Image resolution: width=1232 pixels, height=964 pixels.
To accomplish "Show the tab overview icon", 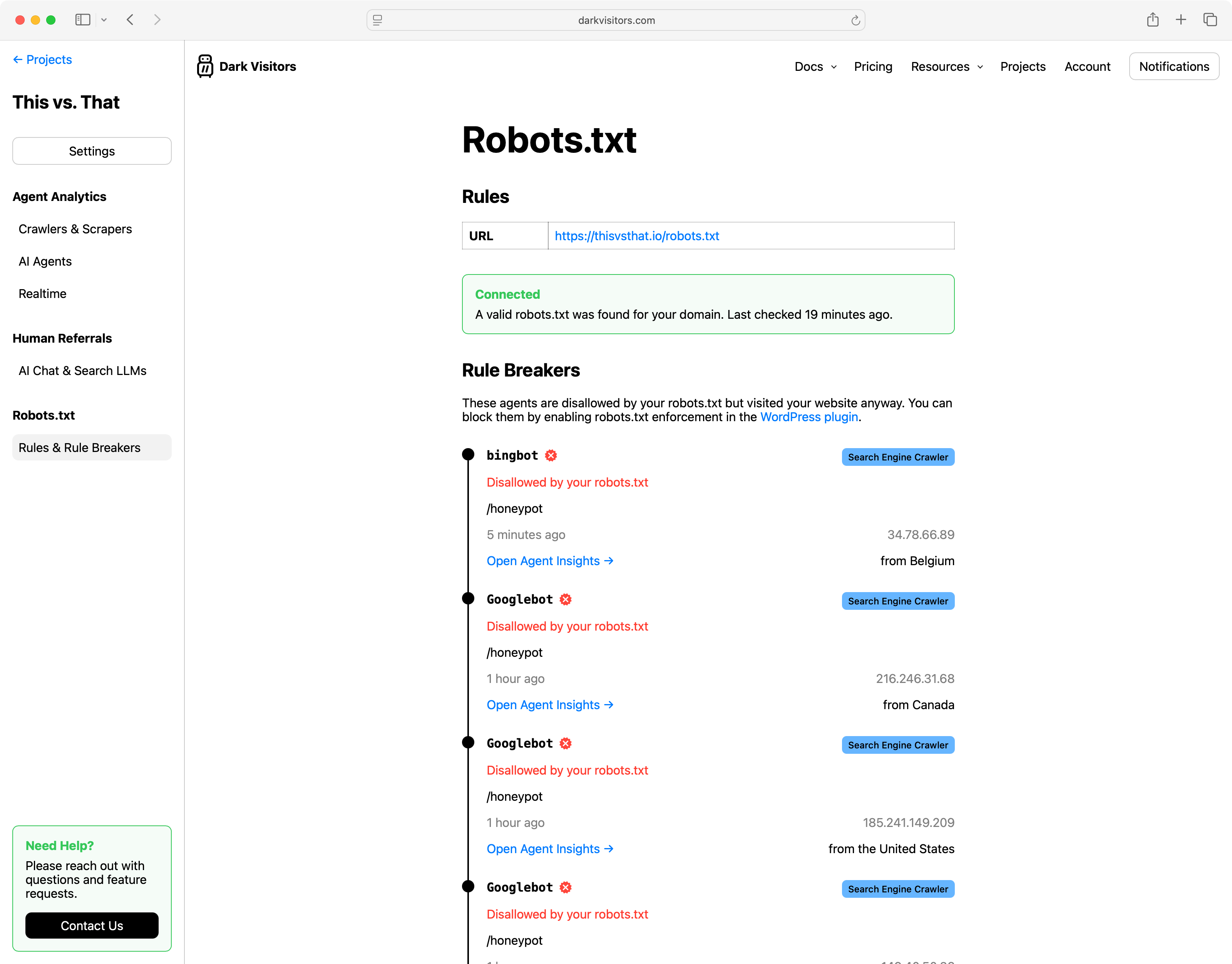I will pos(1209,20).
